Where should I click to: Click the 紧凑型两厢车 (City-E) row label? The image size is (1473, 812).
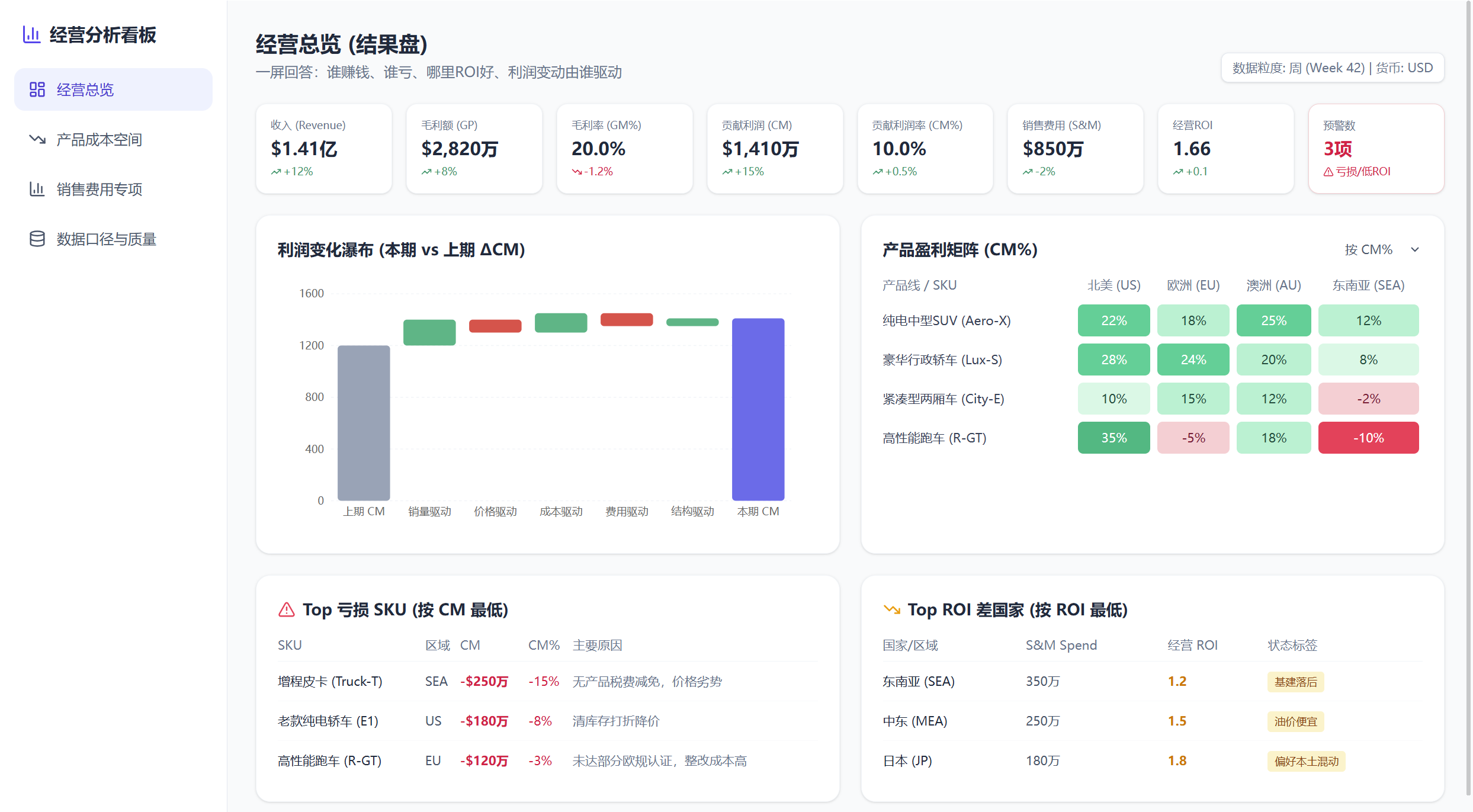tap(943, 399)
